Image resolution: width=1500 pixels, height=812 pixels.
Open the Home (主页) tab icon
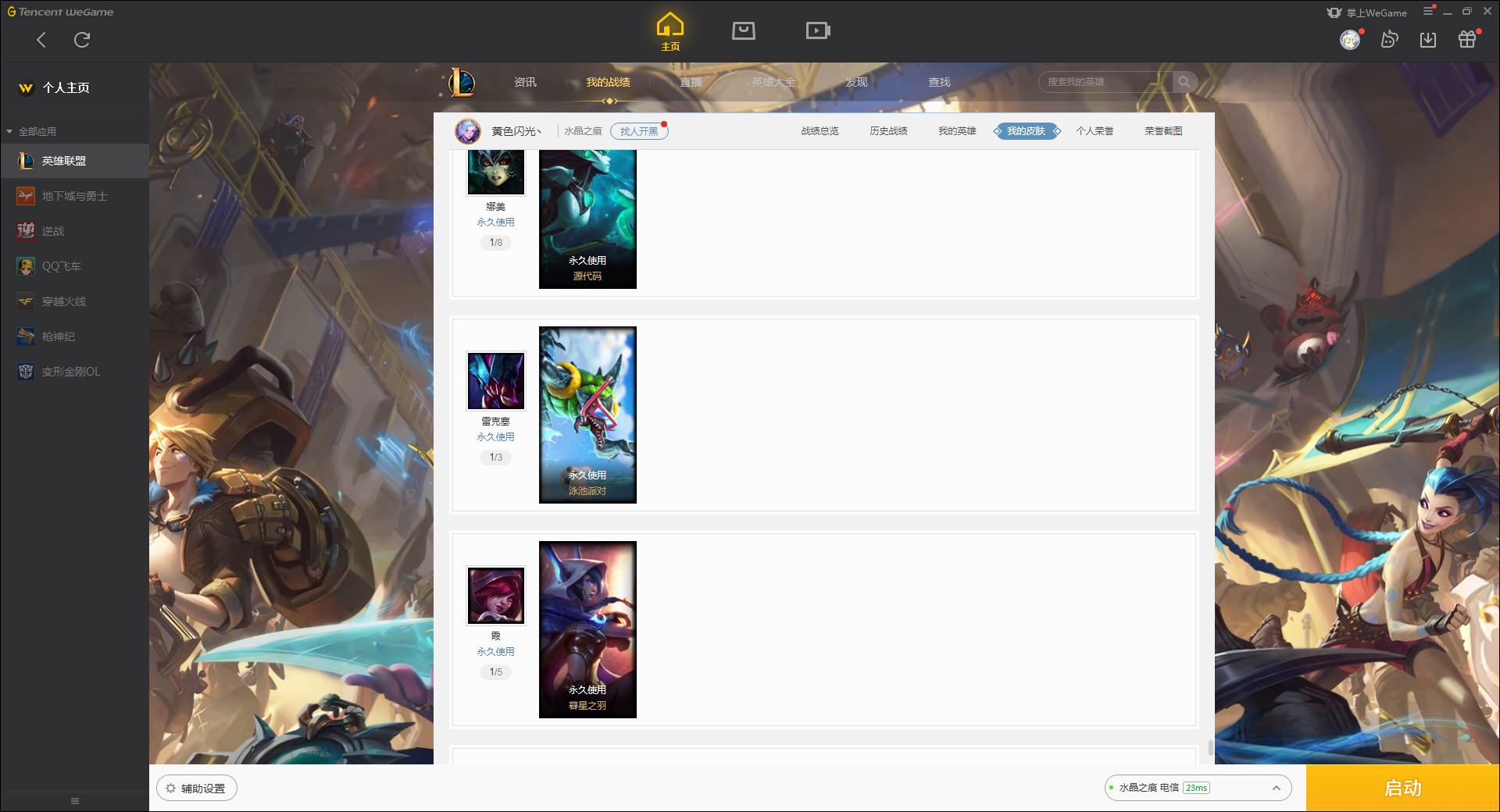[x=670, y=31]
